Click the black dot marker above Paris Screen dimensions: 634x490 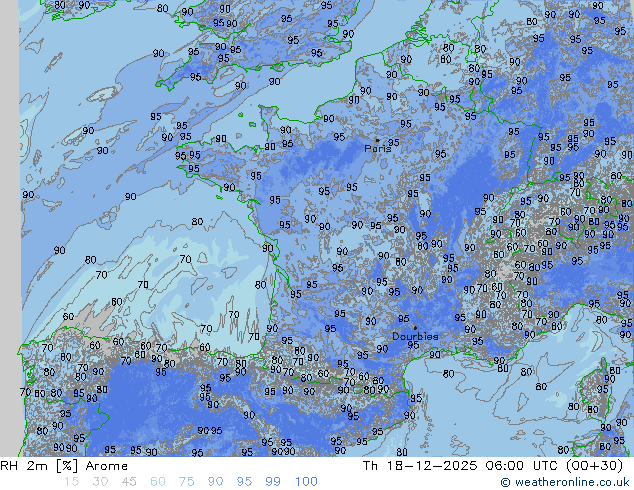coord(377,140)
